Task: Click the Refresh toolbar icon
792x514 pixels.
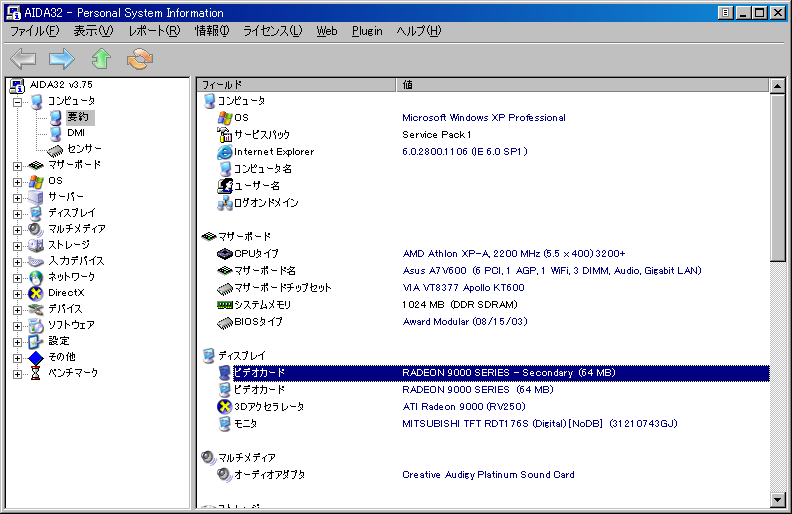Action: click(140, 59)
